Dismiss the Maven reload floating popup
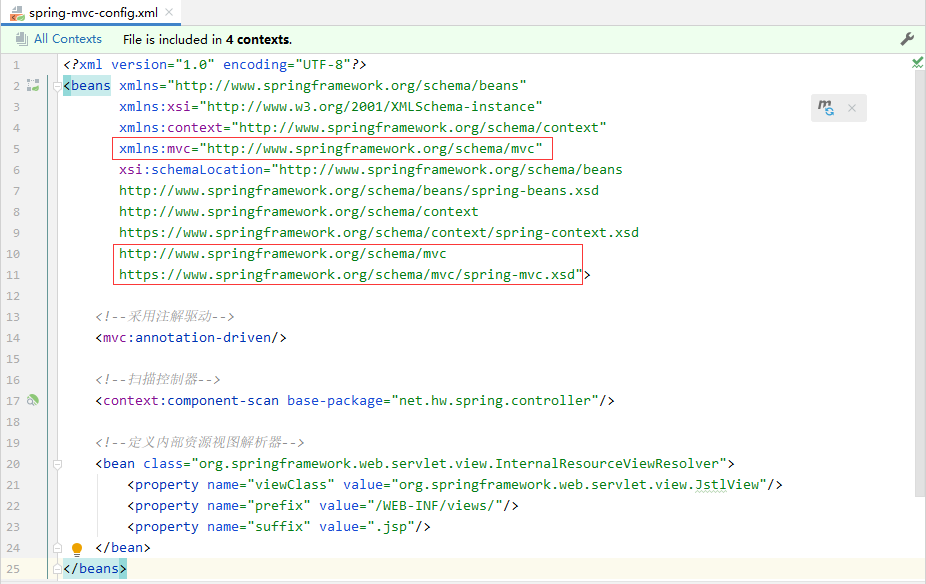Viewport: 926px width, 584px height. pyautogui.click(x=852, y=108)
